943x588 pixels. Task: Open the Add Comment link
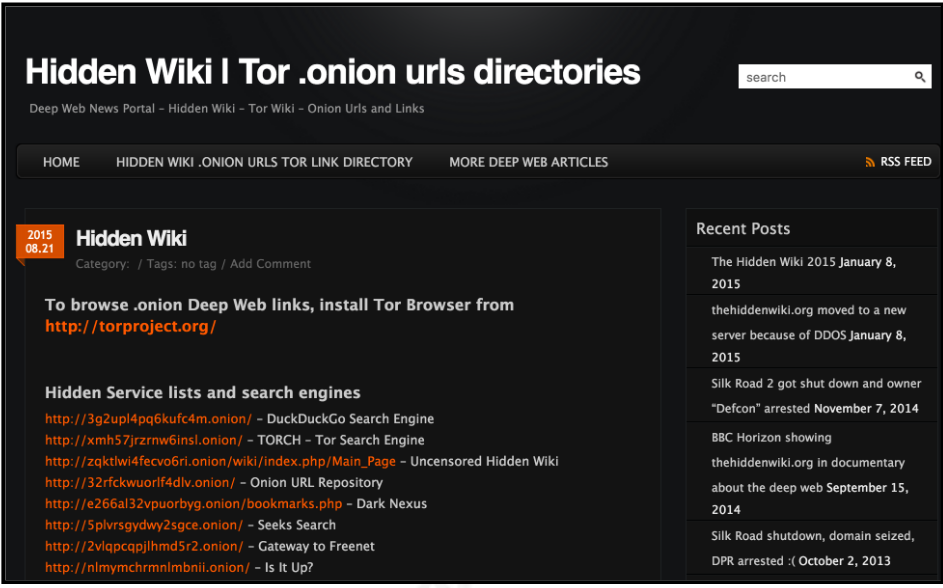270,264
